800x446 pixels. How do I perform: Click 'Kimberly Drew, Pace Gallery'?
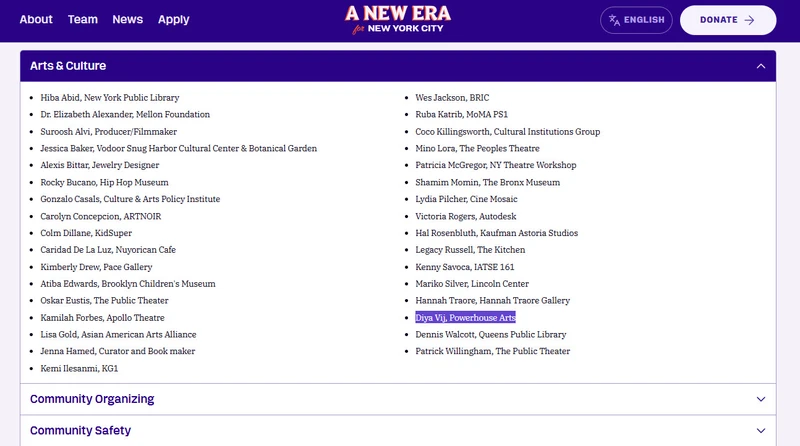pos(96,267)
